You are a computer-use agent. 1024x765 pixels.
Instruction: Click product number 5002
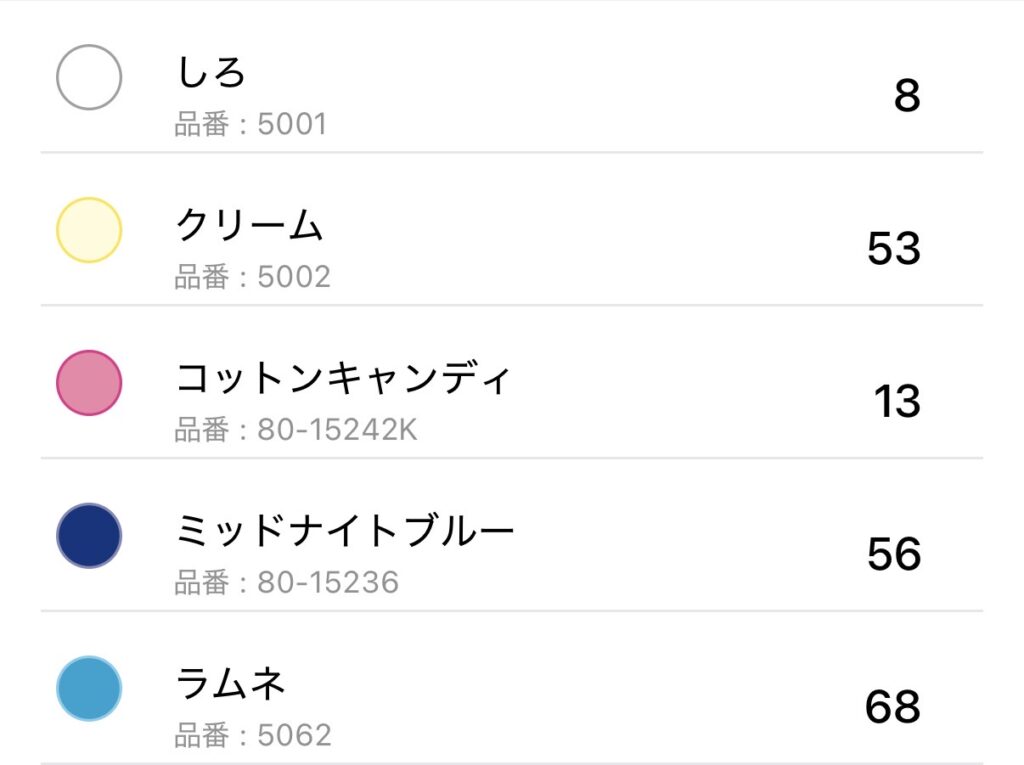tap(253, 277)
